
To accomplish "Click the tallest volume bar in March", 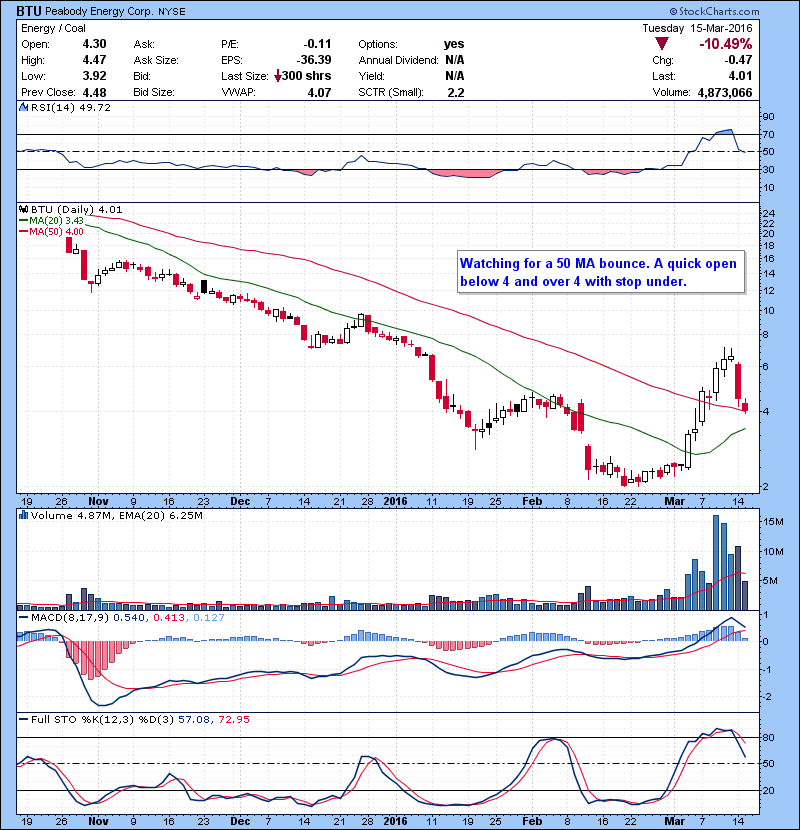I will pos(716,563).
